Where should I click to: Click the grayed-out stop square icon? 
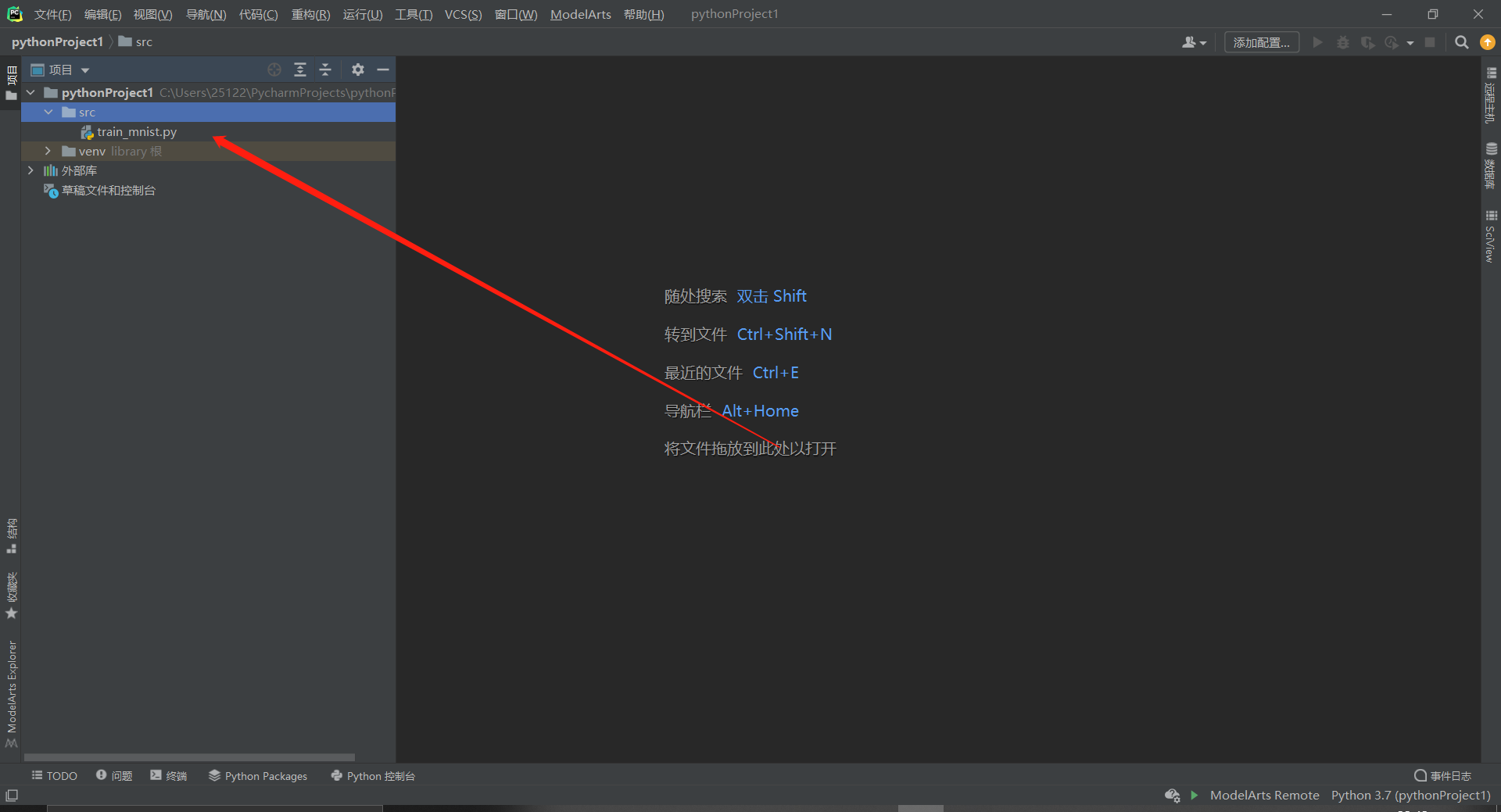click(1430, 42)
